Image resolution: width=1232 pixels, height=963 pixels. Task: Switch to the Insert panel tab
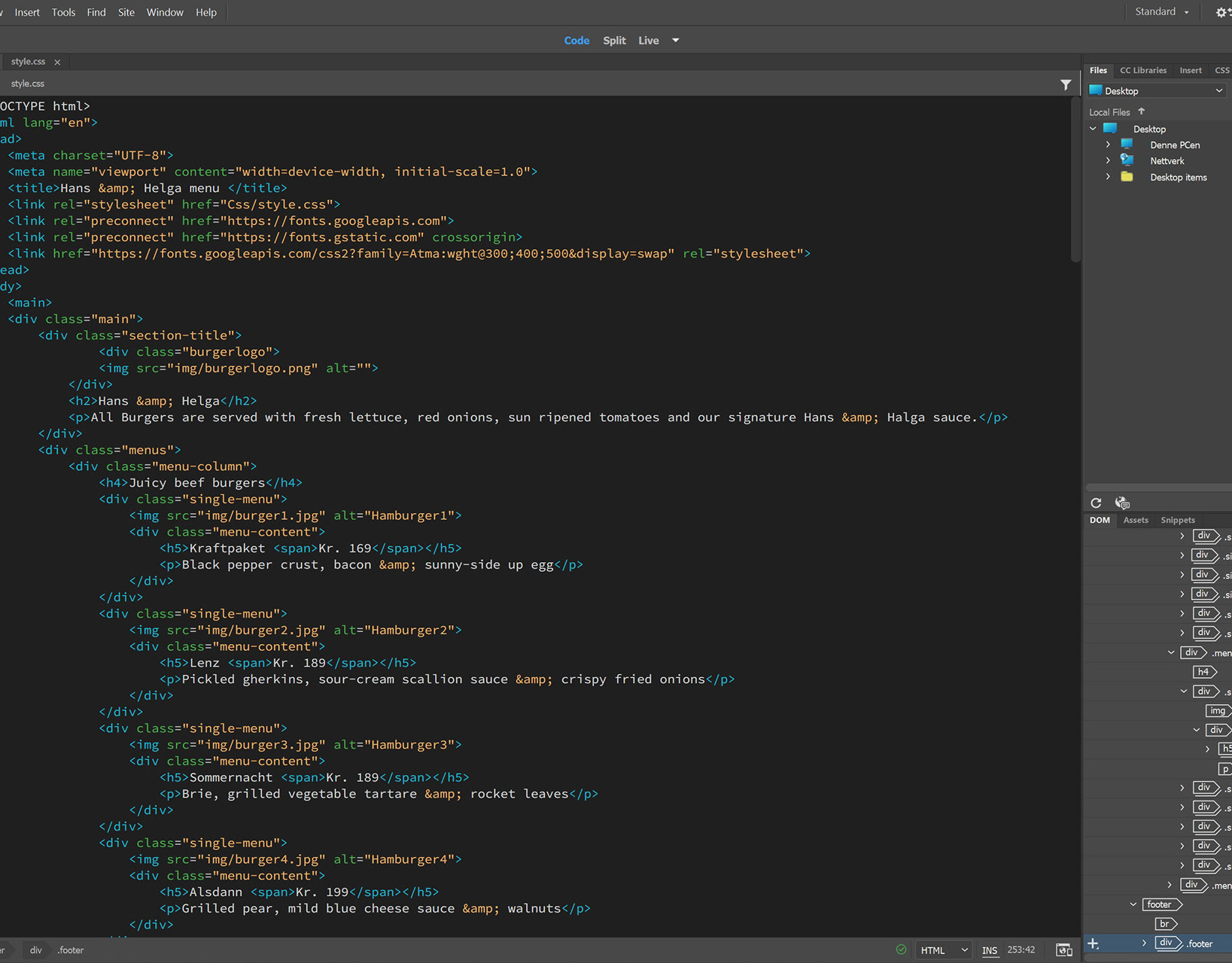[1191, 70]
